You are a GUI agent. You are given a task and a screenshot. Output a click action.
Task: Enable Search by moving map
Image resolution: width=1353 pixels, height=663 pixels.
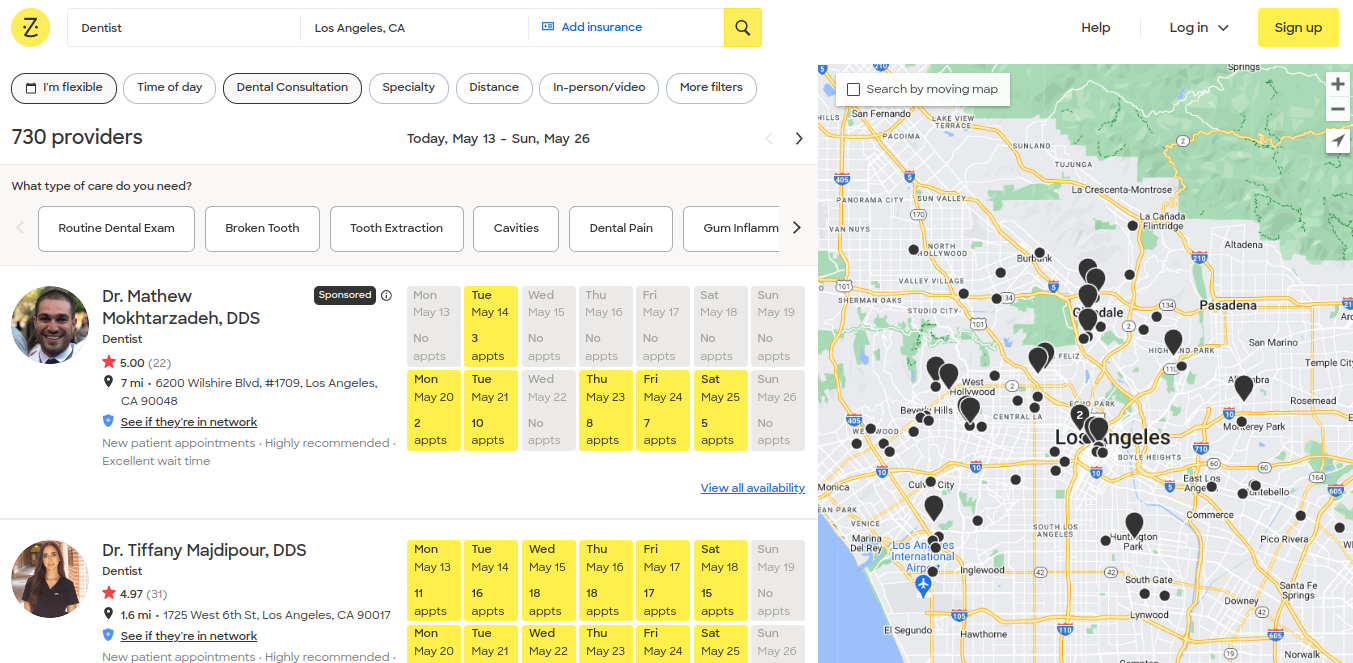coord(853,89)
